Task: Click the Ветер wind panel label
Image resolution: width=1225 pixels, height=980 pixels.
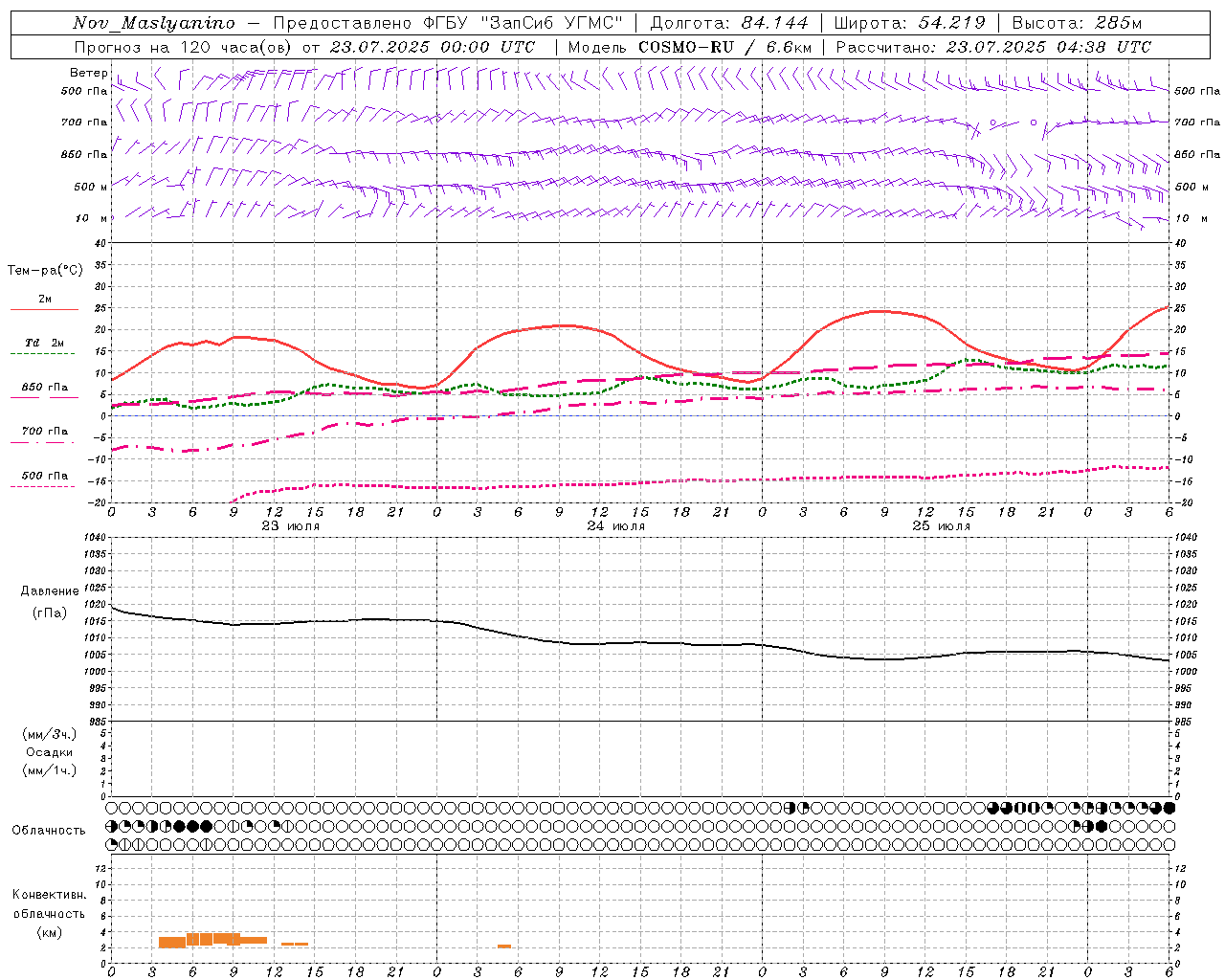Action: point(88,73)
